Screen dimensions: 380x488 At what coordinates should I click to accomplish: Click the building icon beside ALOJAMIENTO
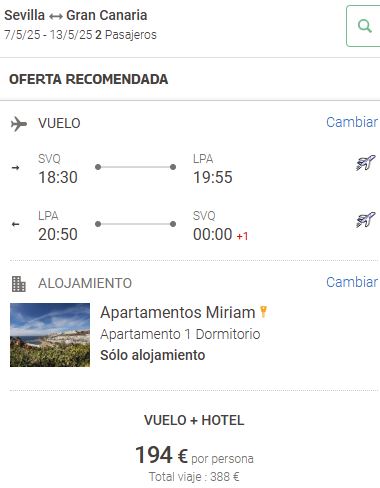click(x=19, y=284)
